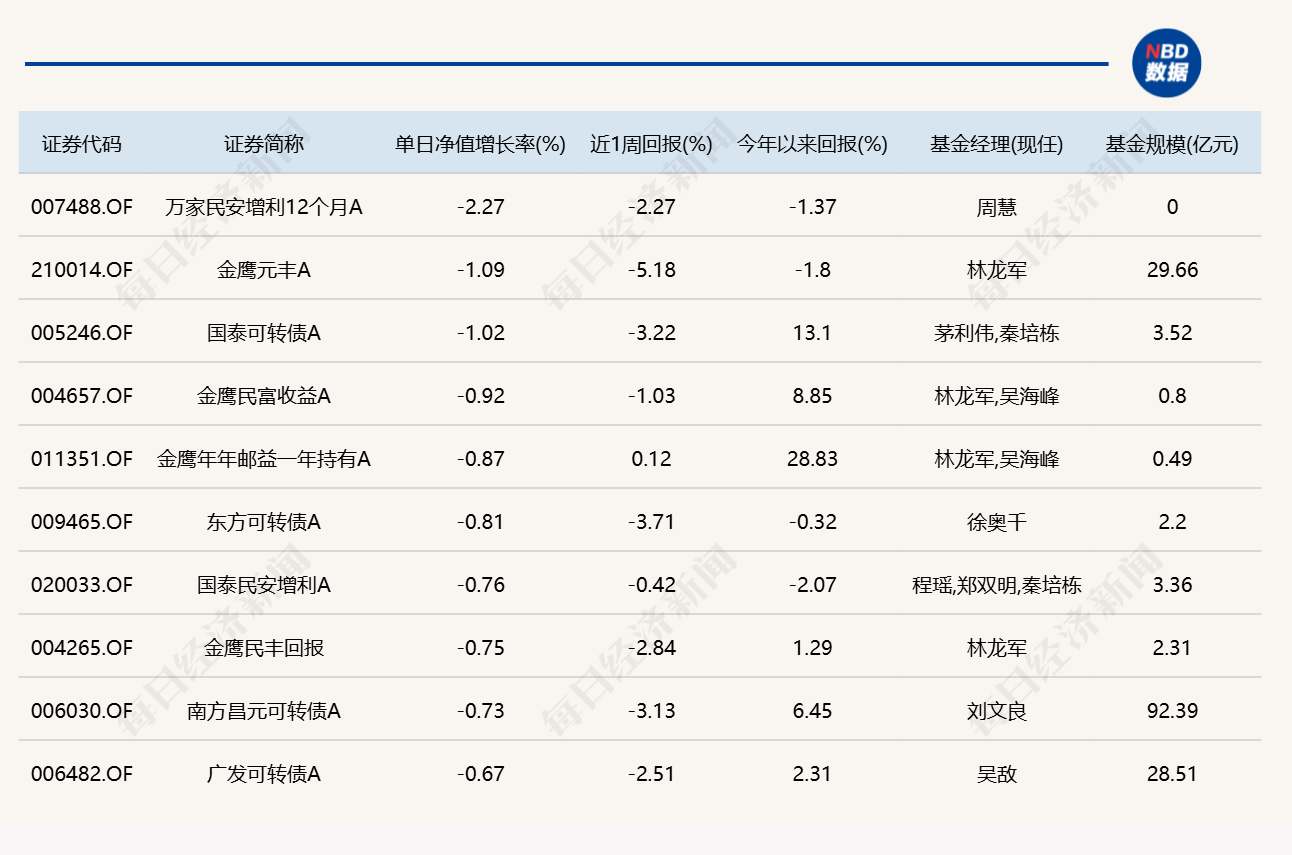This screenshot has height=855, width=1292.
Task: Click fund name 金鹰民丰回报
Action: [x=264, y=648]
